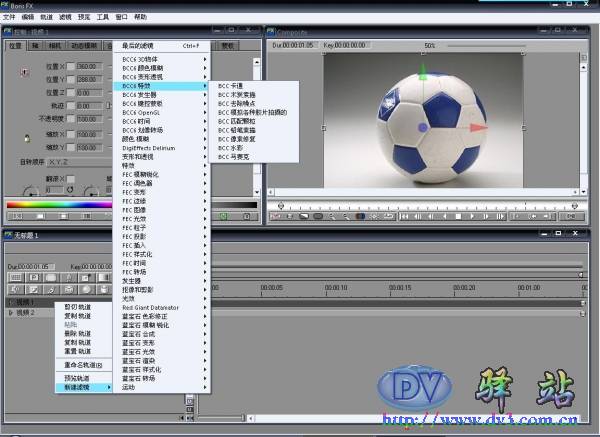Click the 00:00:10 mark on timeline ruler
This screenshot has height=437, width=600.
coord(336,288)
